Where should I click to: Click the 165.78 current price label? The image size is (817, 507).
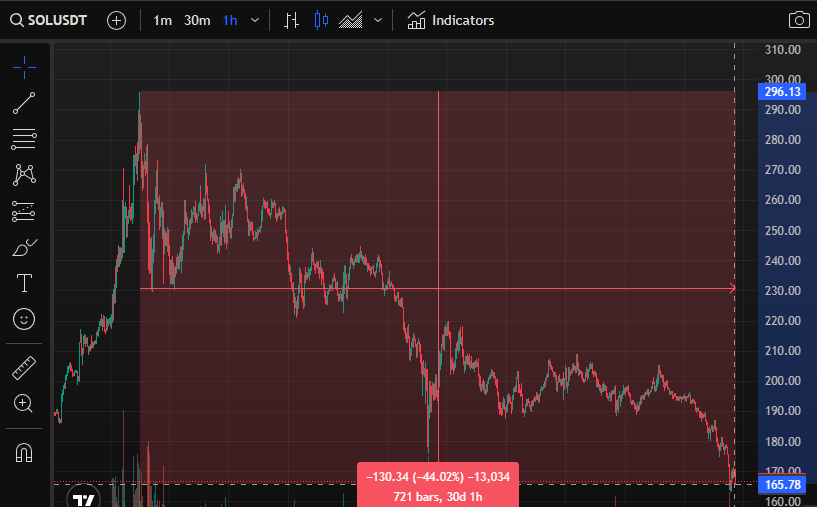(x=782, y=485)
